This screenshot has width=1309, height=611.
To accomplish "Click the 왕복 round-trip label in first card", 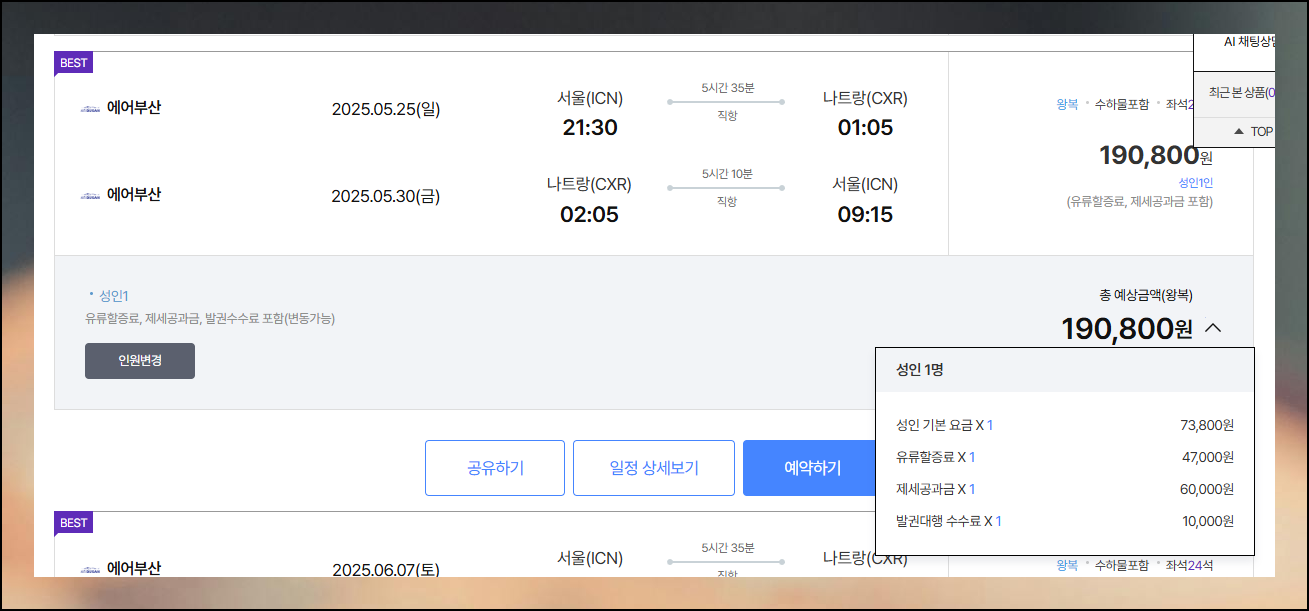I will [x=1067, y=104].
